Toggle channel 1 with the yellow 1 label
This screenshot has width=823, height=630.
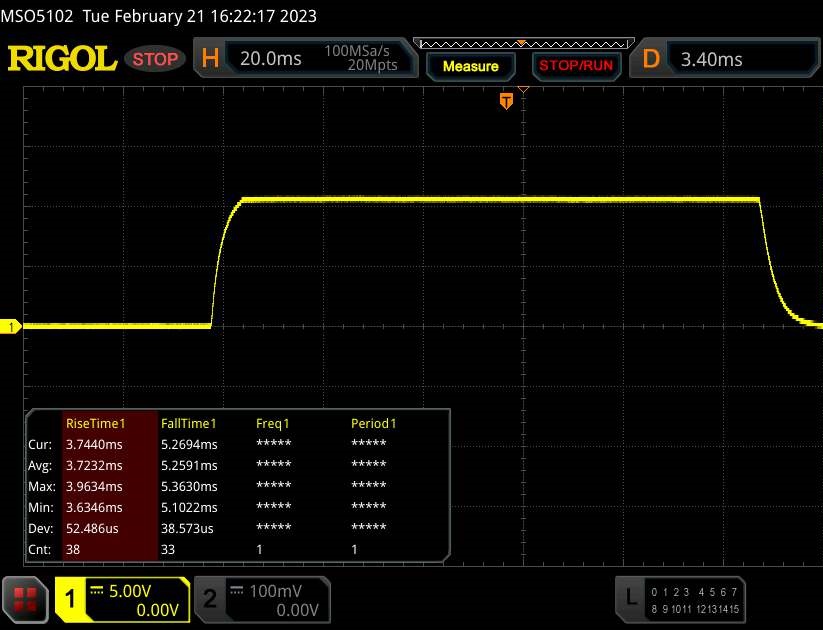71,599
